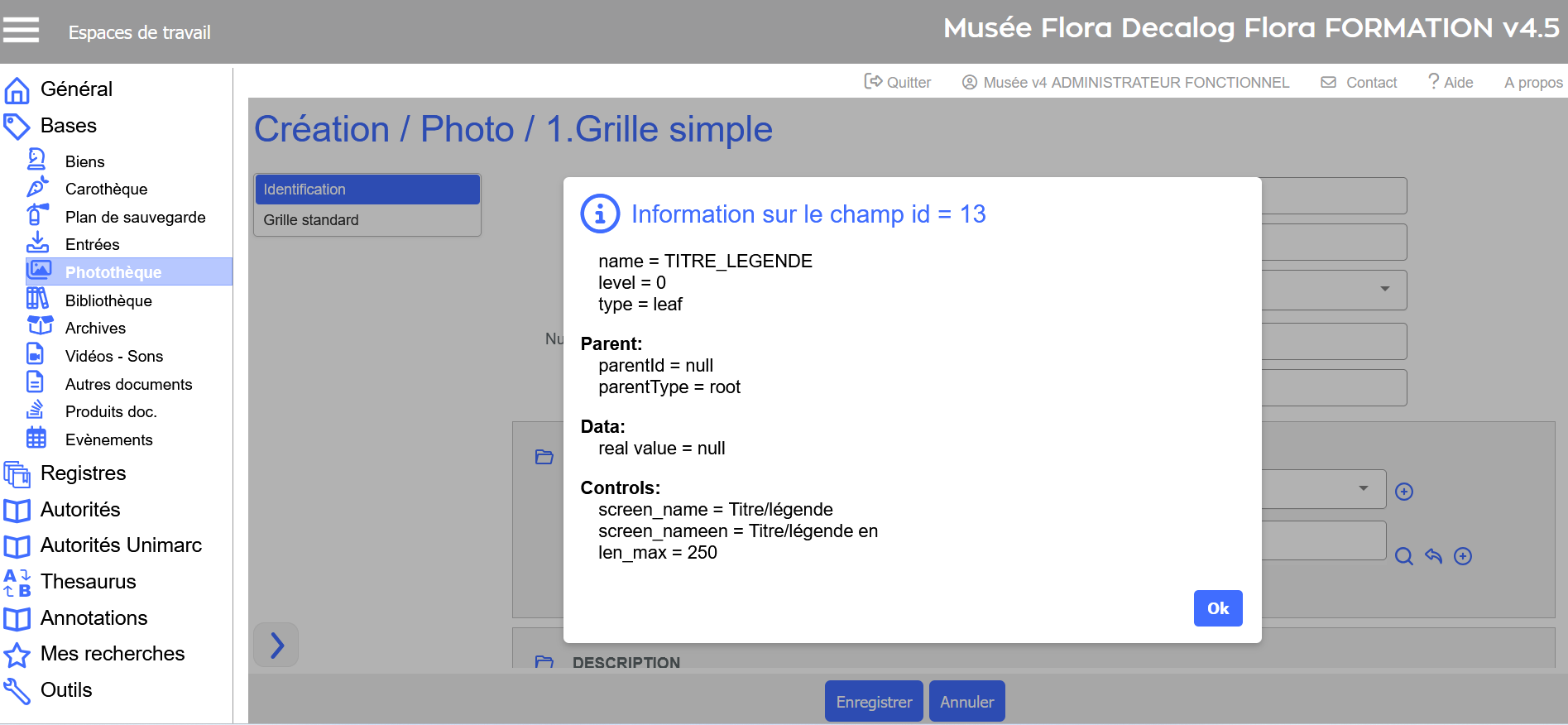
Task: Click the undo arrow icon beside field
Action: click(x=1433, y=556)
